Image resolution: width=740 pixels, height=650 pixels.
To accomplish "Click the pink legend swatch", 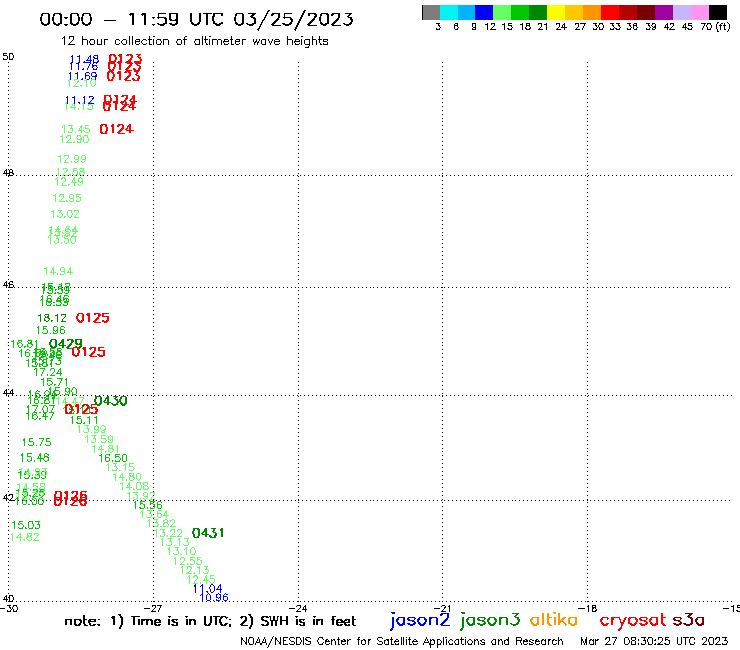I will point(699,12).
